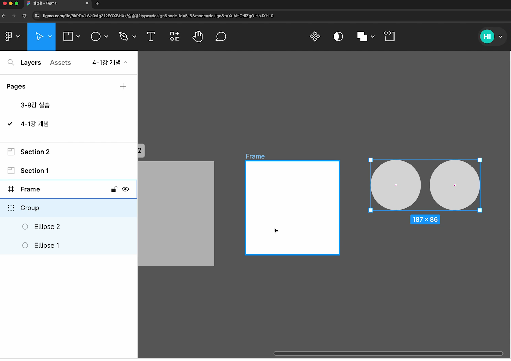Click the right ellipse on canvas
Viewport: 511px width, 361px height.
coord(455,185)
